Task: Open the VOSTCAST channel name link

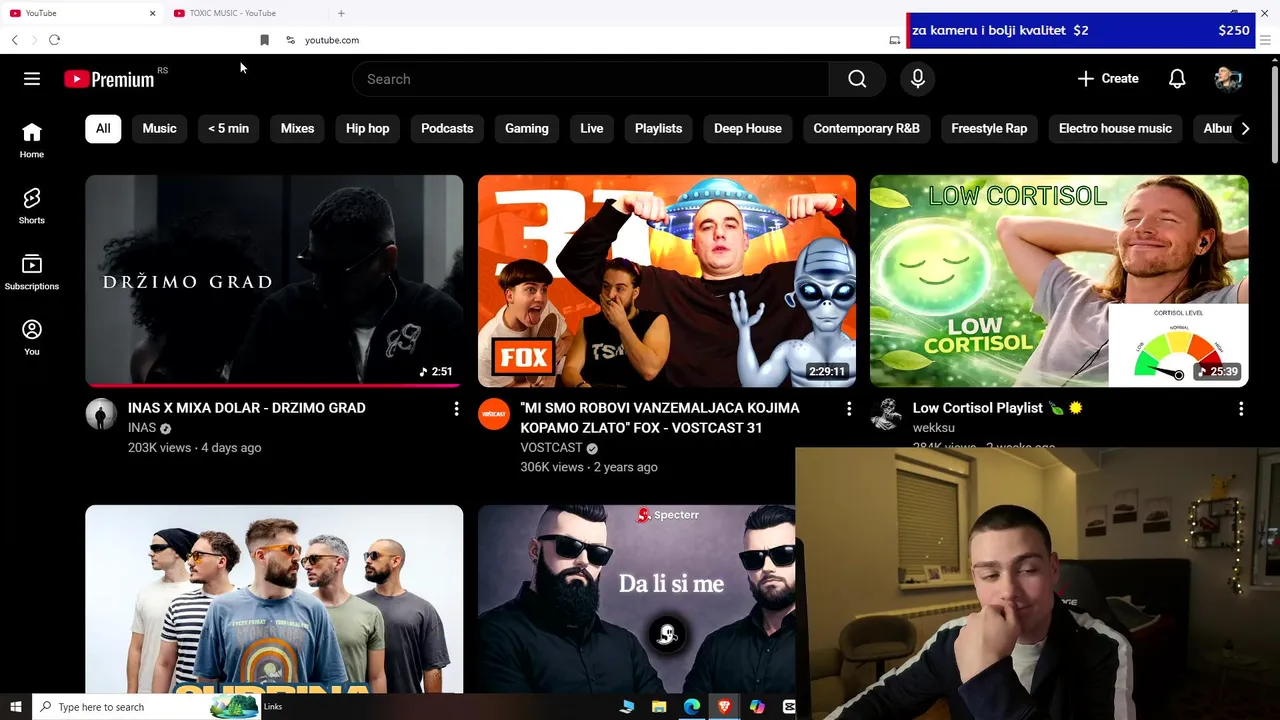Action: pyautogui.click(x=551, y=448)
